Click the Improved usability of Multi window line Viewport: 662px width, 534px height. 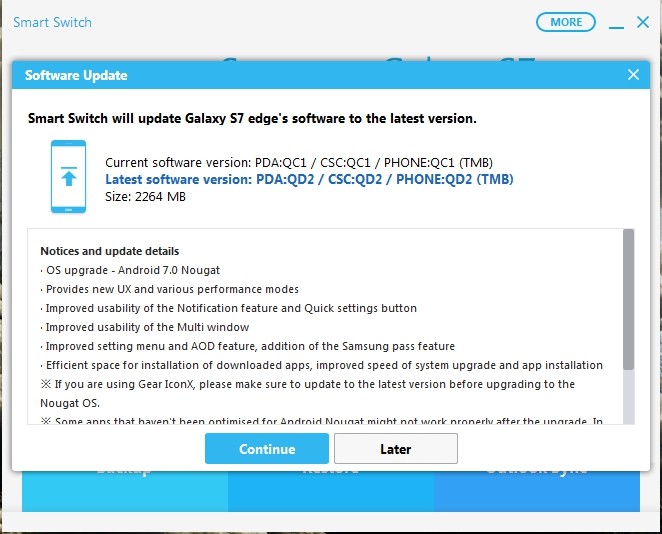[x=145, y=327]
